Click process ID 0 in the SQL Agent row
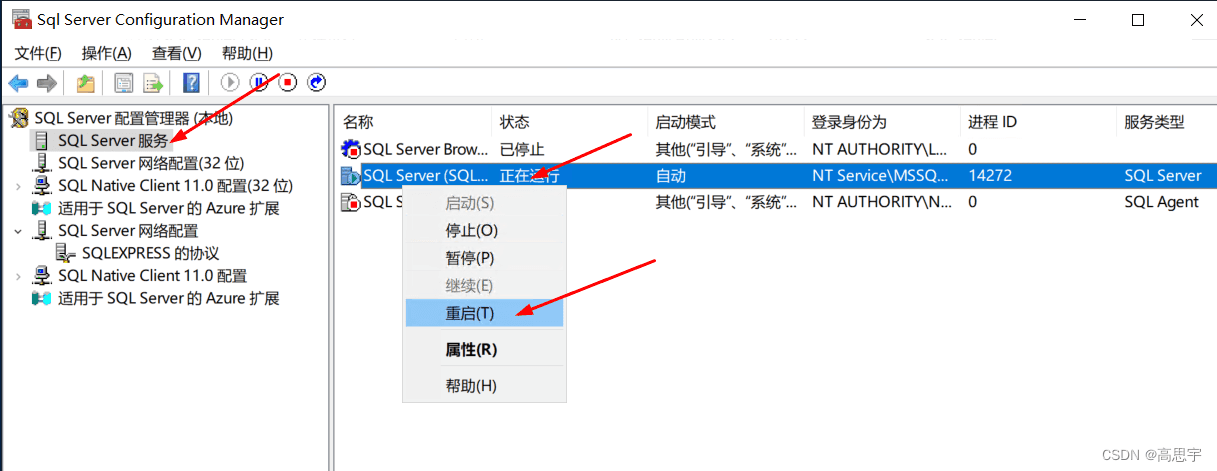 tap(972, 202)
